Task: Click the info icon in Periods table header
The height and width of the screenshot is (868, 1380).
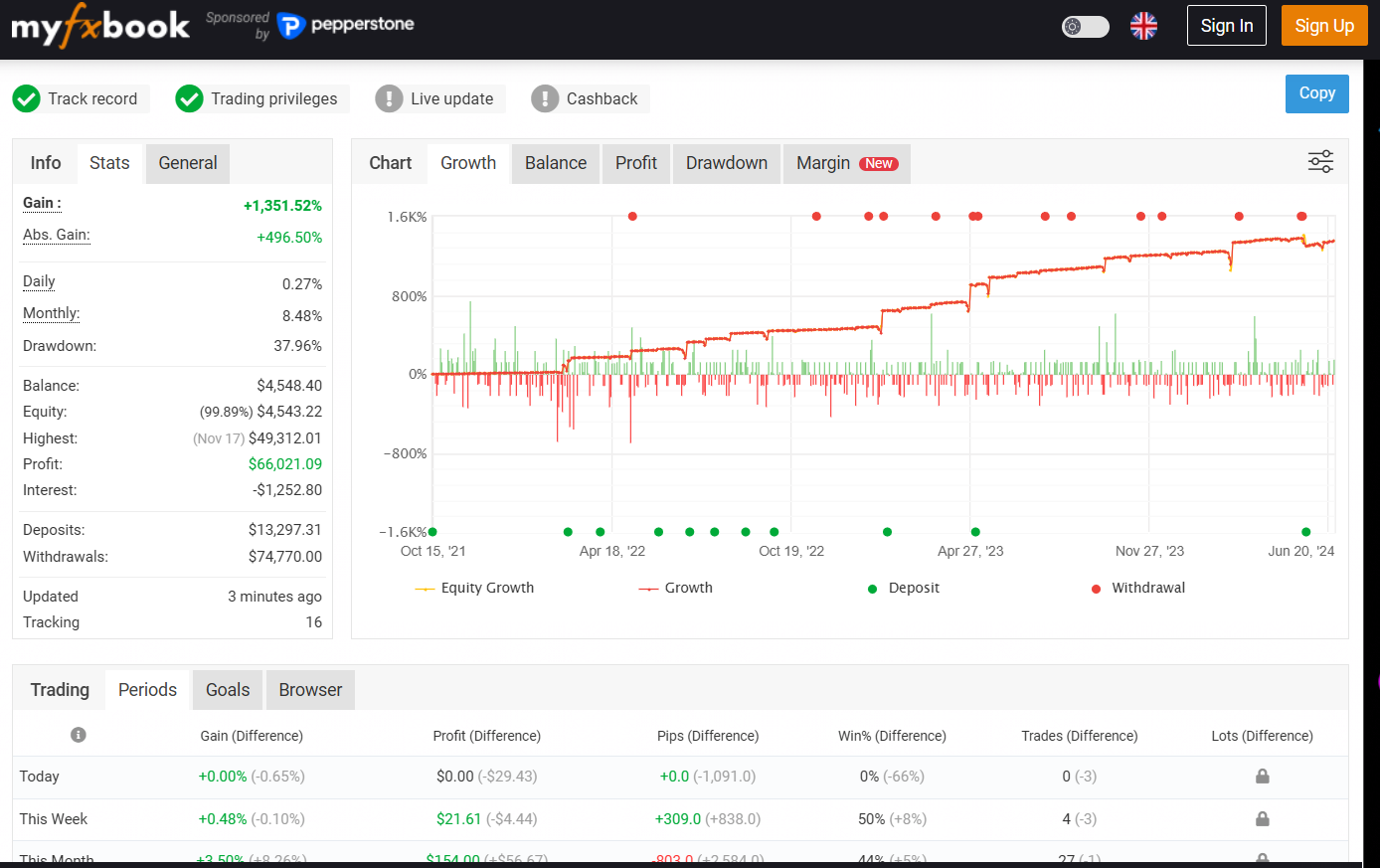Action: [x=79, y=735]
